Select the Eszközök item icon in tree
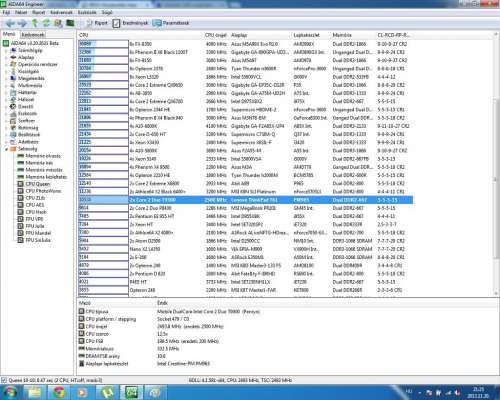Screen dimensions: 500x400 (13, 114)
